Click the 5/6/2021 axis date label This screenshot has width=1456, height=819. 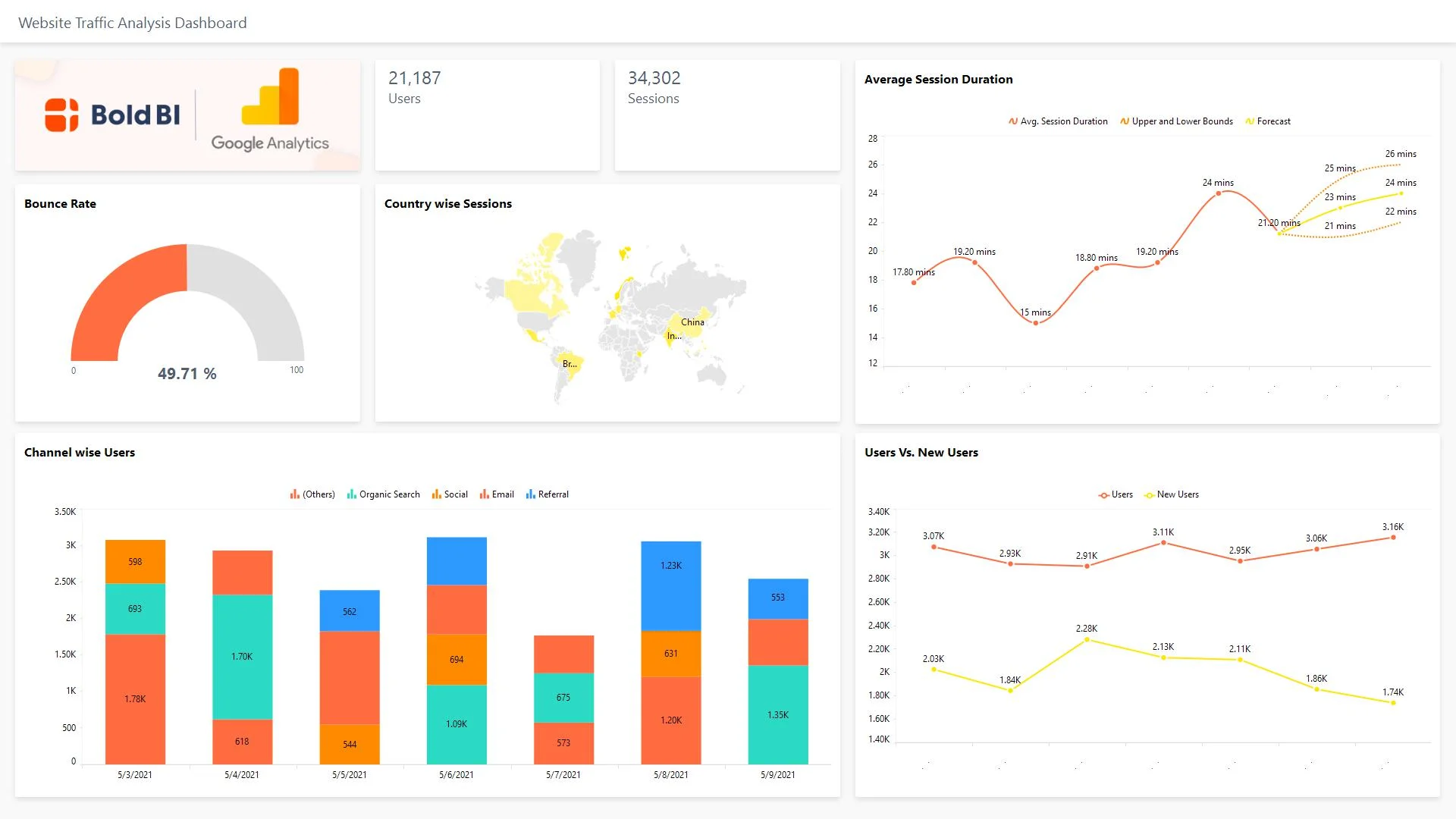pos(457,775)
